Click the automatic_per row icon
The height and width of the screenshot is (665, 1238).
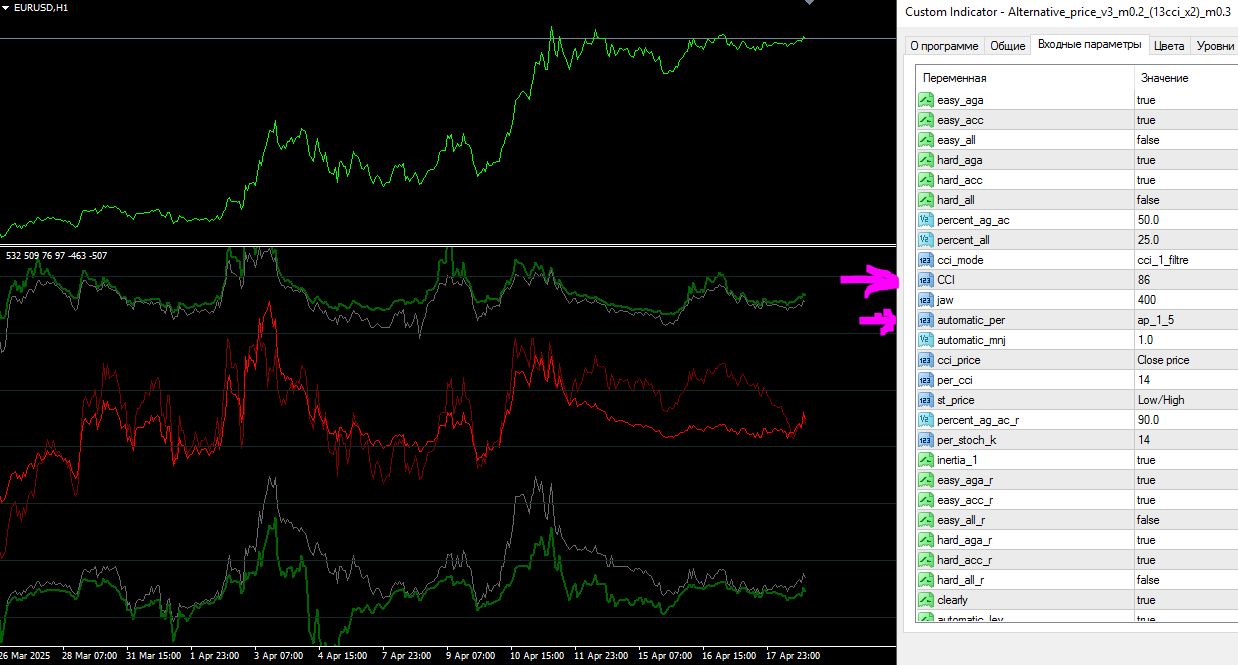(x=926, y=320)
